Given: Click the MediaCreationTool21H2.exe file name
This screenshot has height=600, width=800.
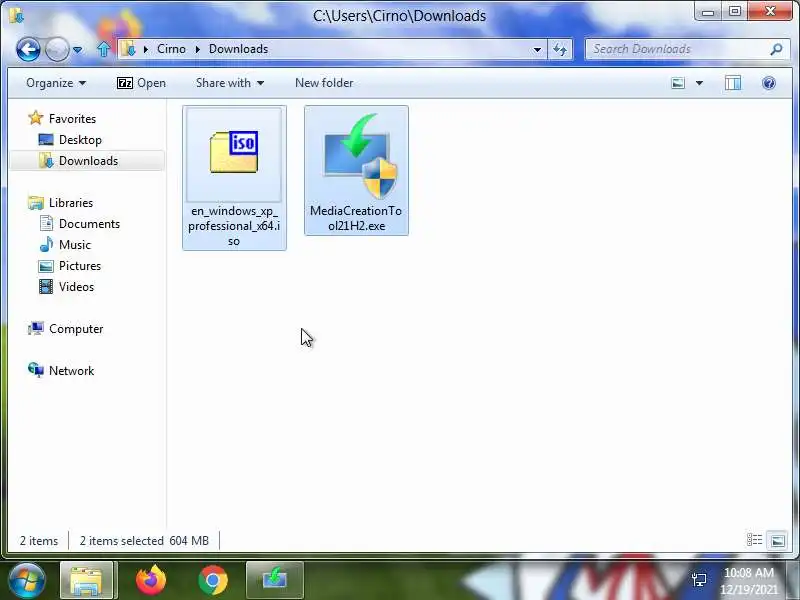Looking at the screenshot, I should pyautogui.click(x=356, y=218).
